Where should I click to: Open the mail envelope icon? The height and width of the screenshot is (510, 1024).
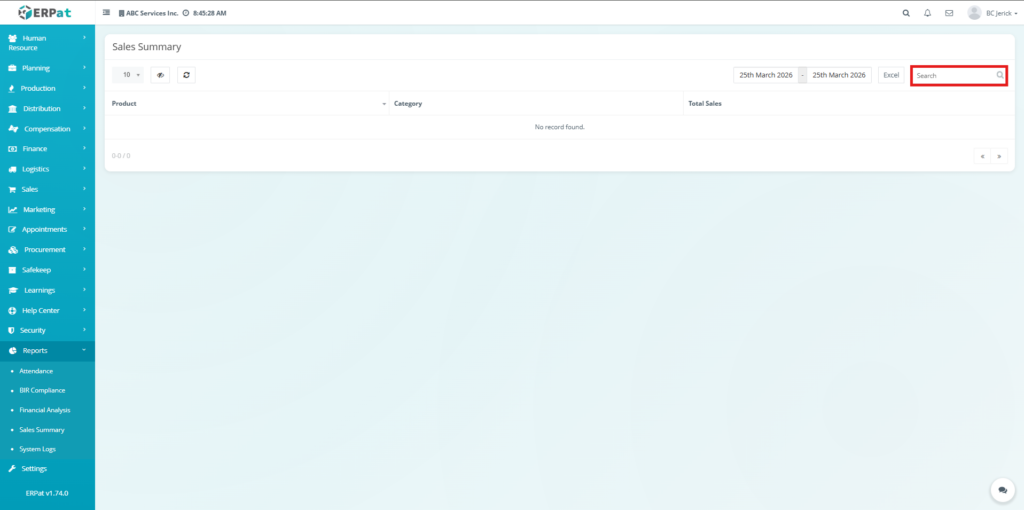949,13
